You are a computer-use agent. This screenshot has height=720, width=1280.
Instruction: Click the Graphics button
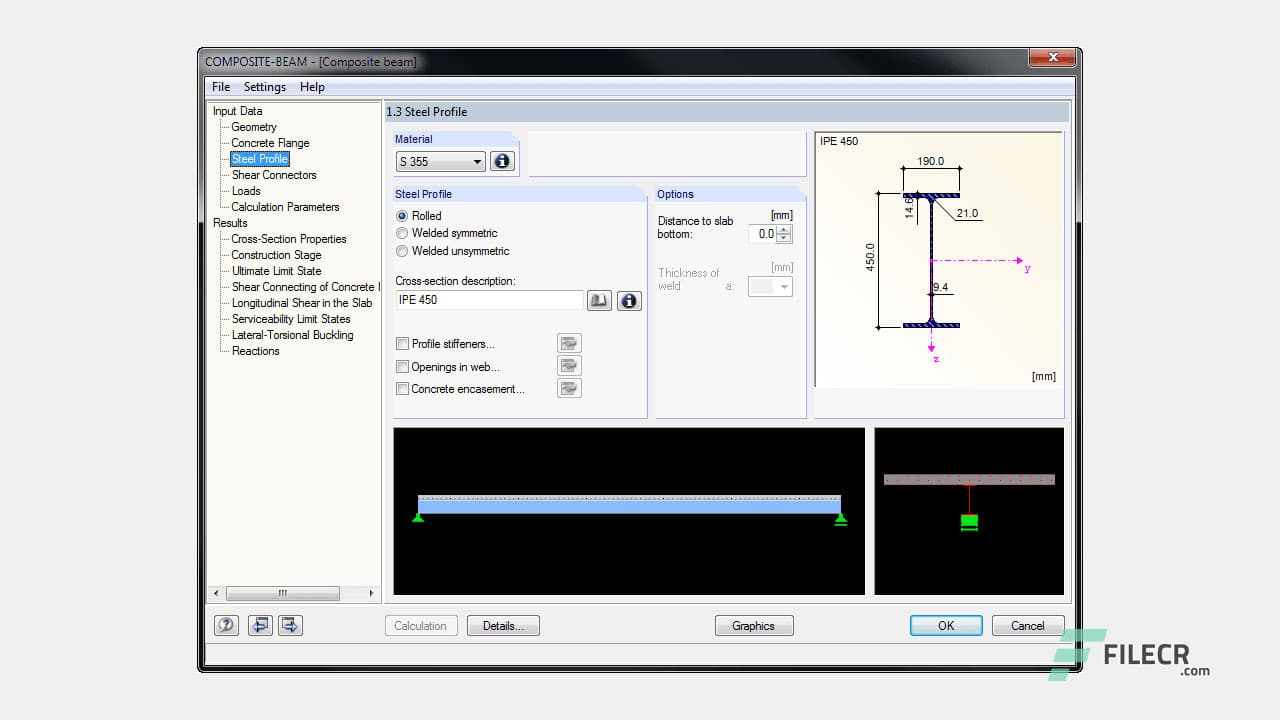click(754, 625)
